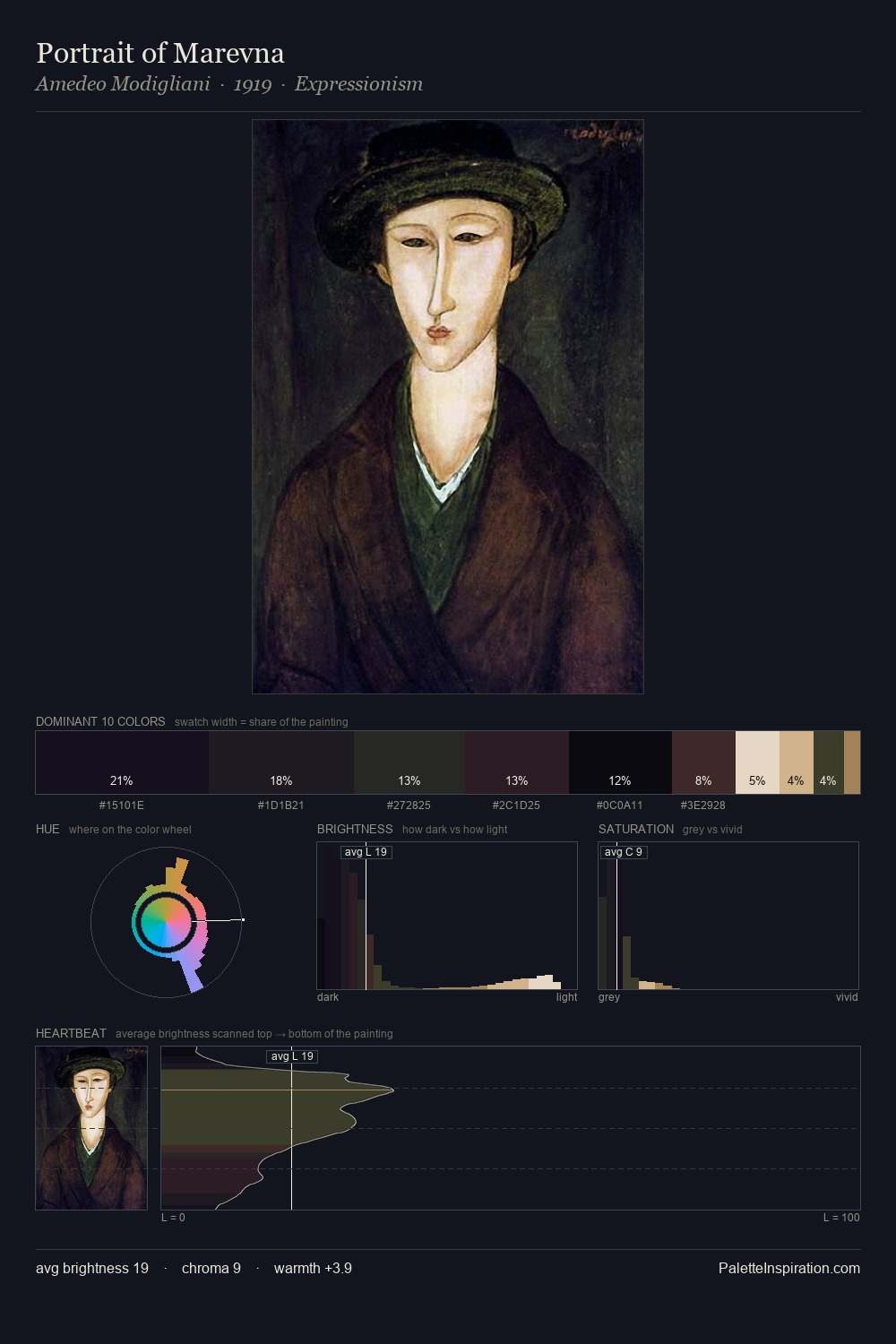
Task: Click the 'L = 100' axis label
Action: tap(841, 1217)
